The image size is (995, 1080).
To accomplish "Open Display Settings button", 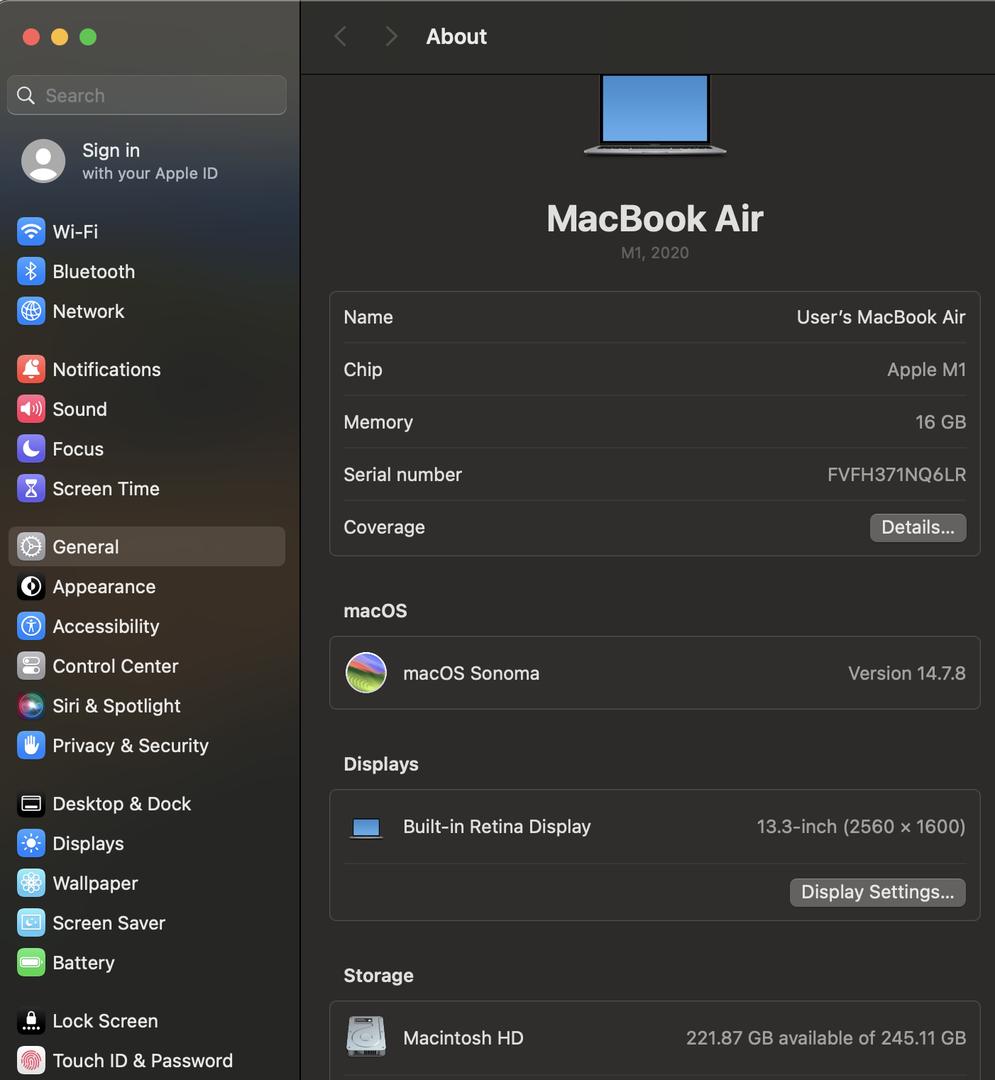I will tap(877, 893).
